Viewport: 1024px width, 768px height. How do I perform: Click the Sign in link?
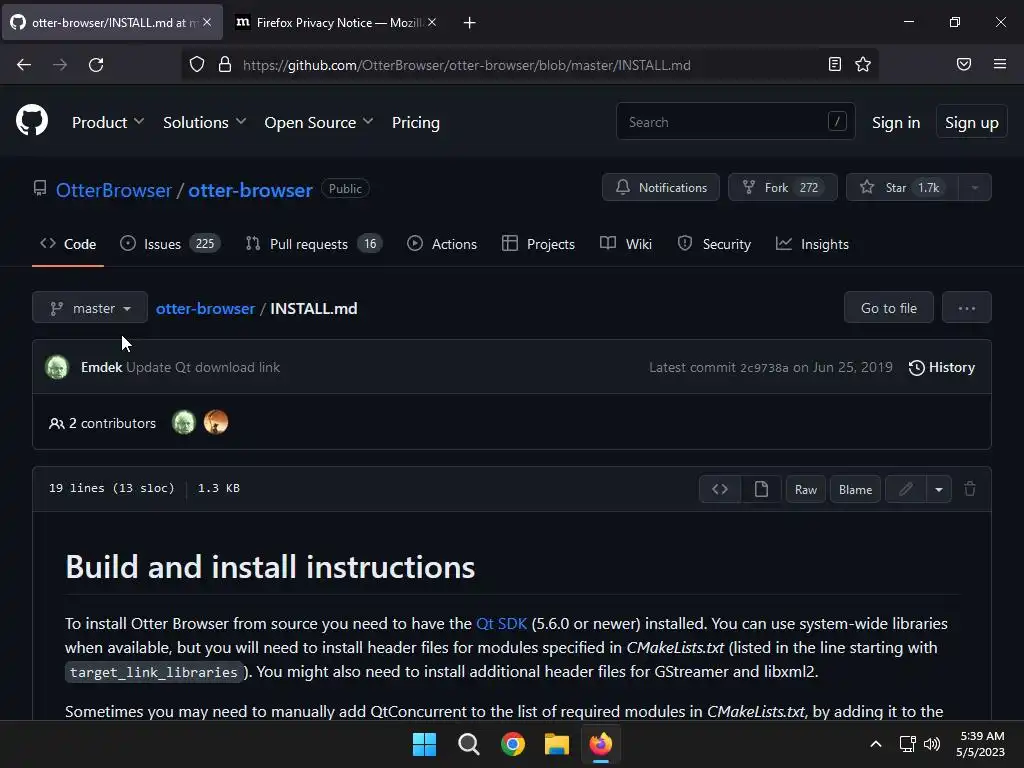tap(895, 122)
